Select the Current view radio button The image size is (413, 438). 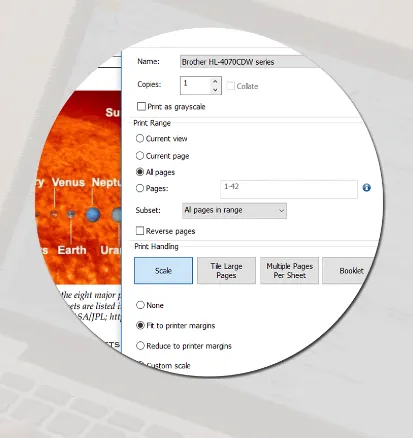click(x=140, y=138)
